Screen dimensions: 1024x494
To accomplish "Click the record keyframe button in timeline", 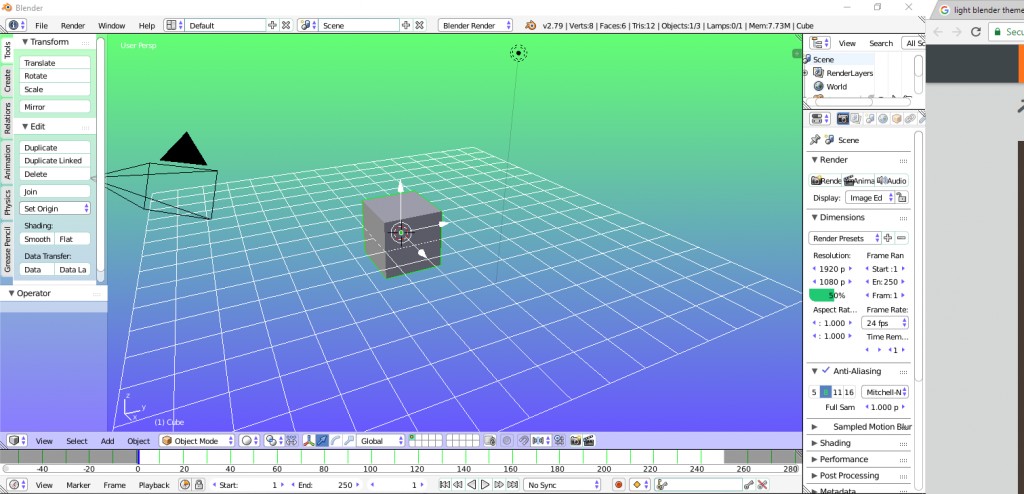I will pos(619,484).
